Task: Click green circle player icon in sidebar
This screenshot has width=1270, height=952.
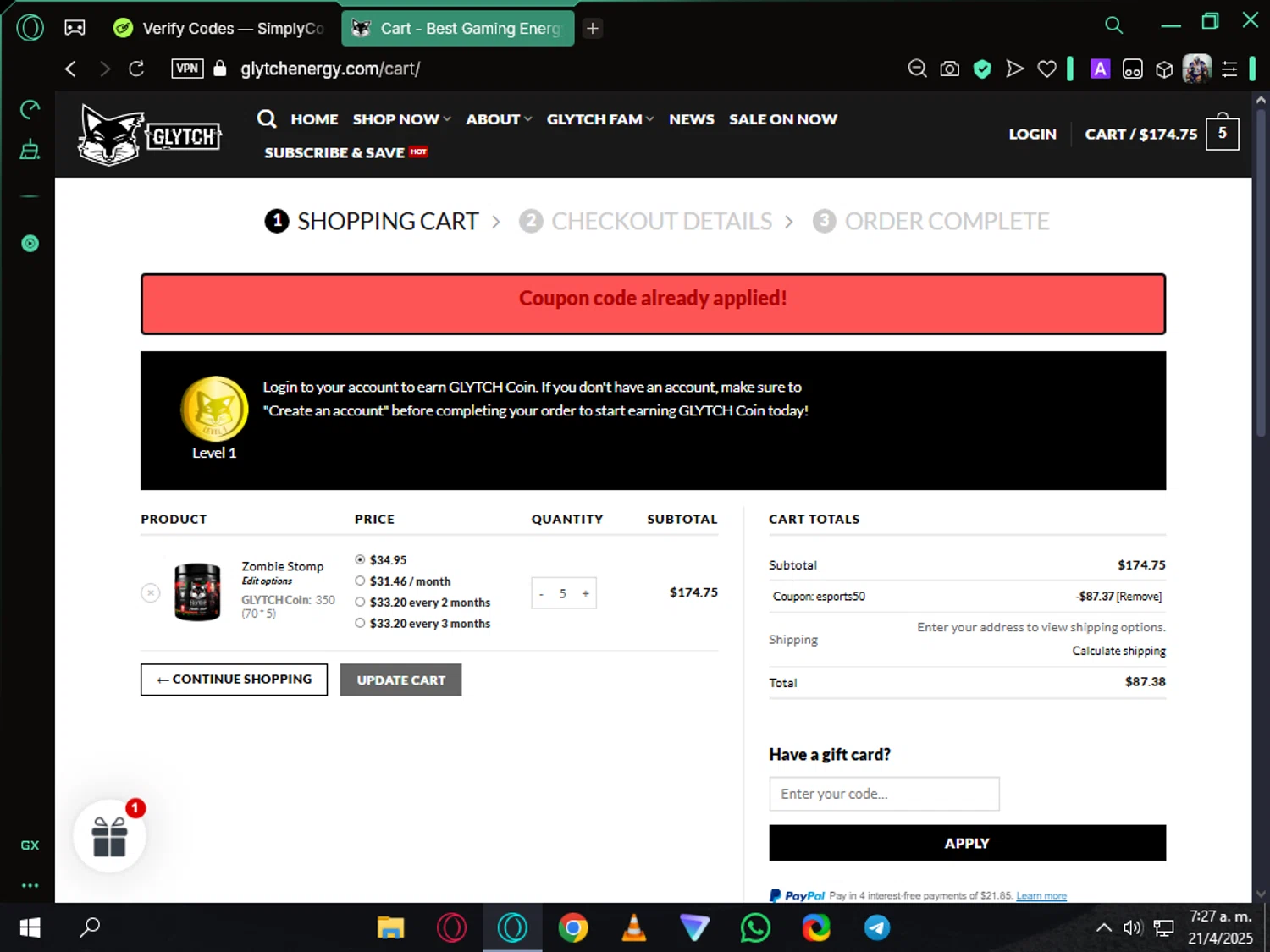Action: 30,244
